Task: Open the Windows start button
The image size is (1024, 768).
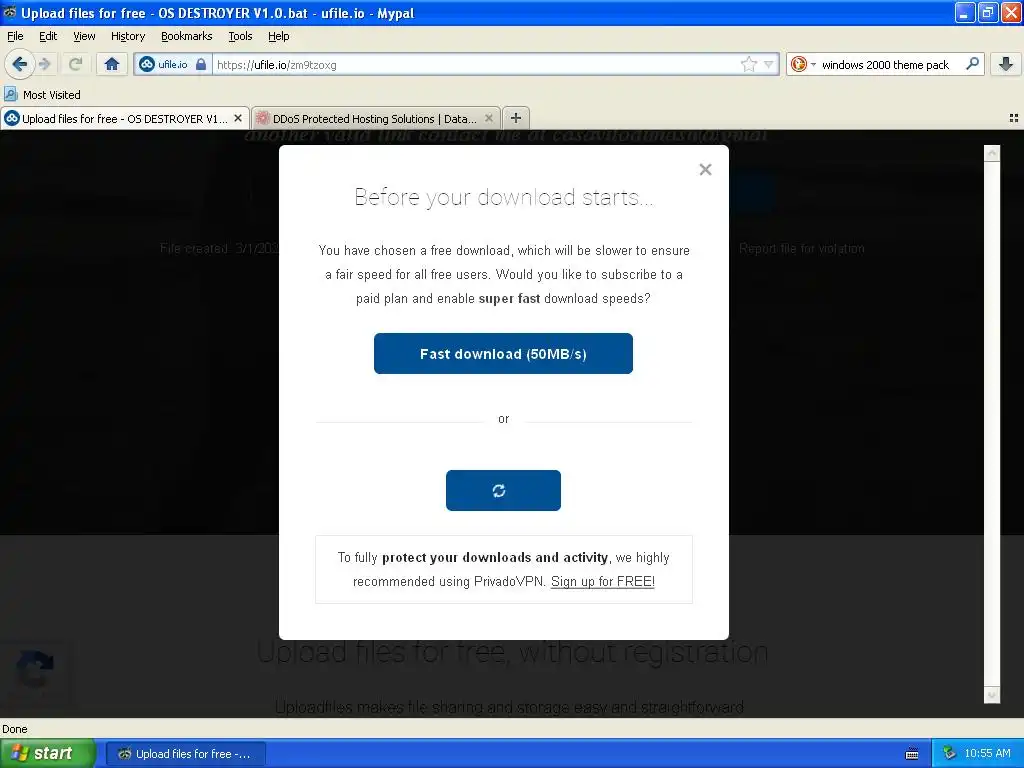Action: pos(47,753)
